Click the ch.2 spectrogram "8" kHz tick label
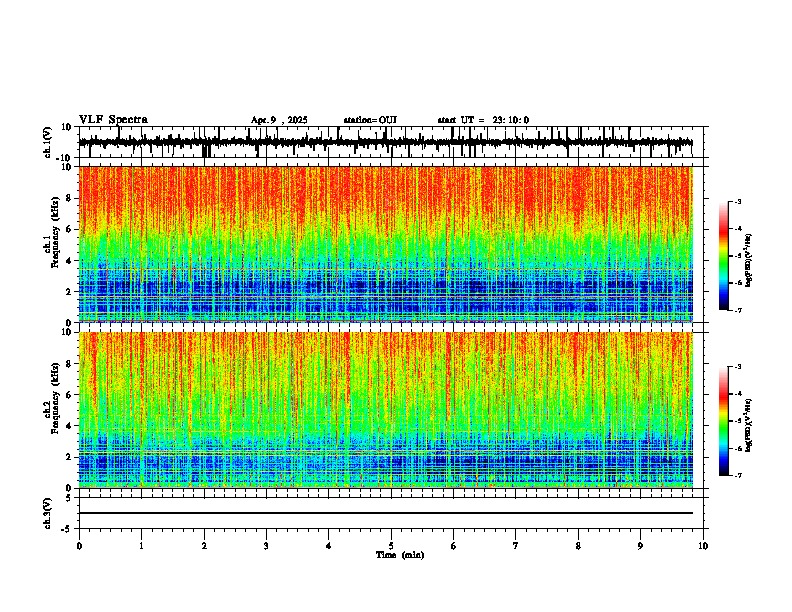The width and height of the screenshot is (792, 612). (69, 364)
